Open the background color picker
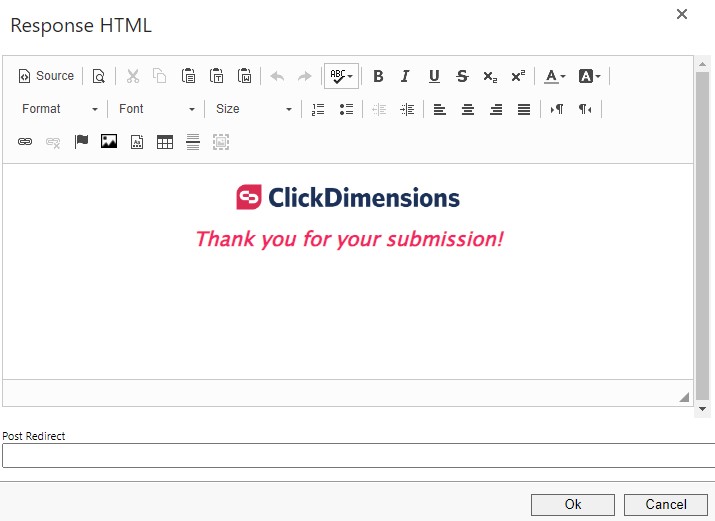The height and width of the screenshot is (521, 715). (589, 76)
